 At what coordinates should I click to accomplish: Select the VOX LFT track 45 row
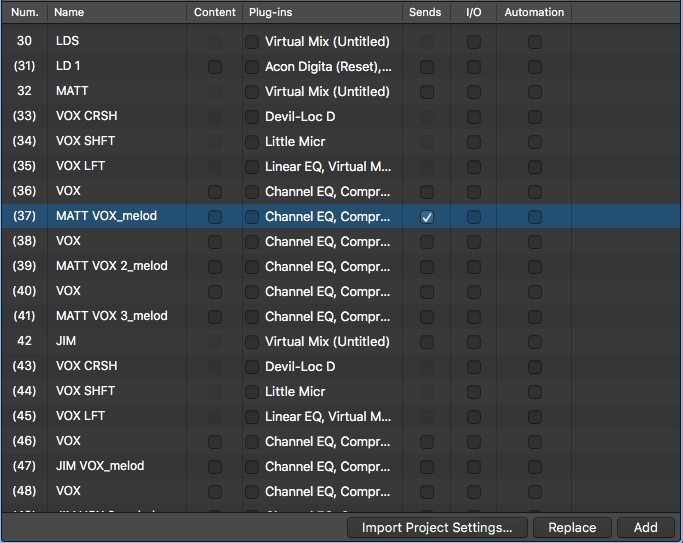tap(342, 416)
